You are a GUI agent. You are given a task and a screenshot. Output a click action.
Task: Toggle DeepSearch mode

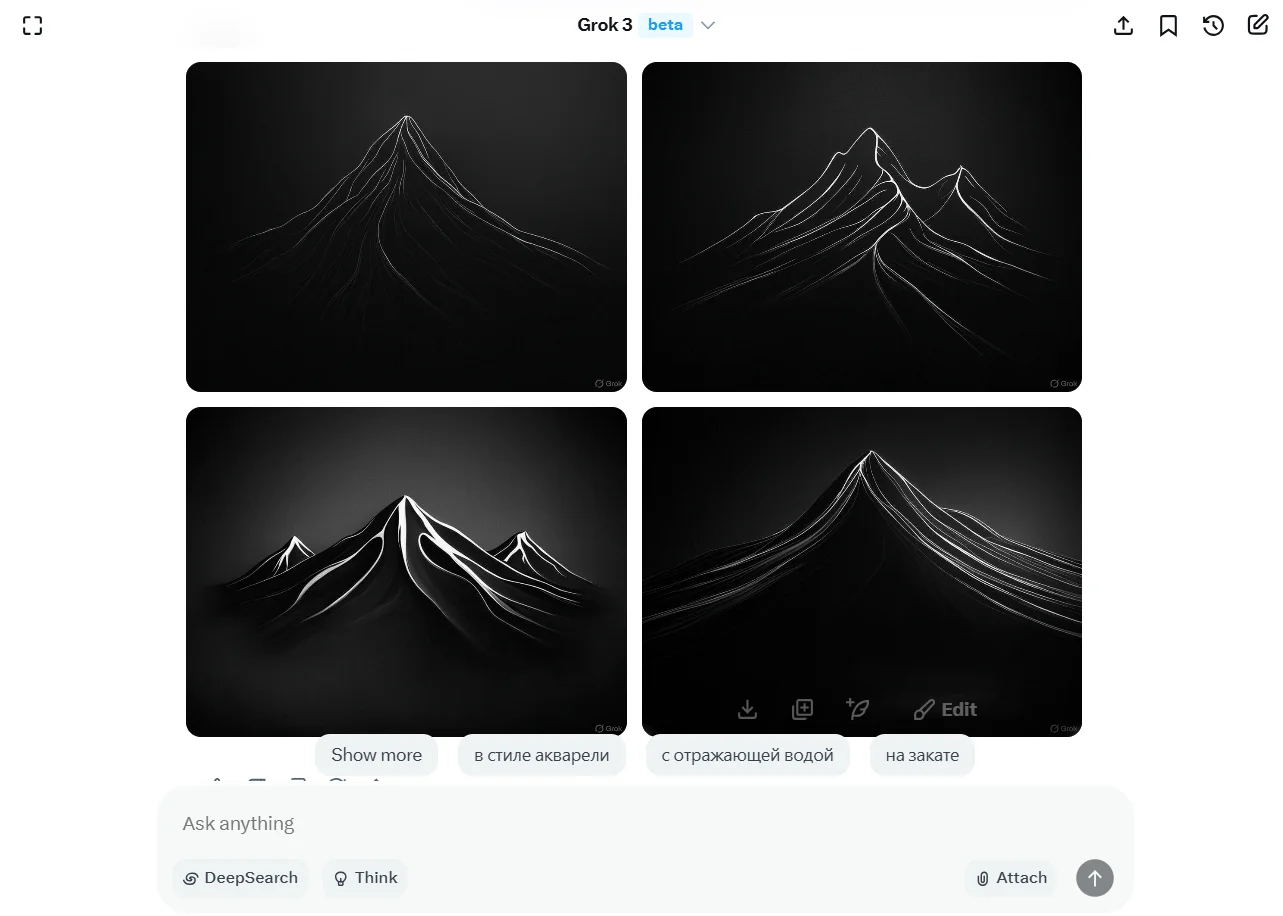coord(240,878)
